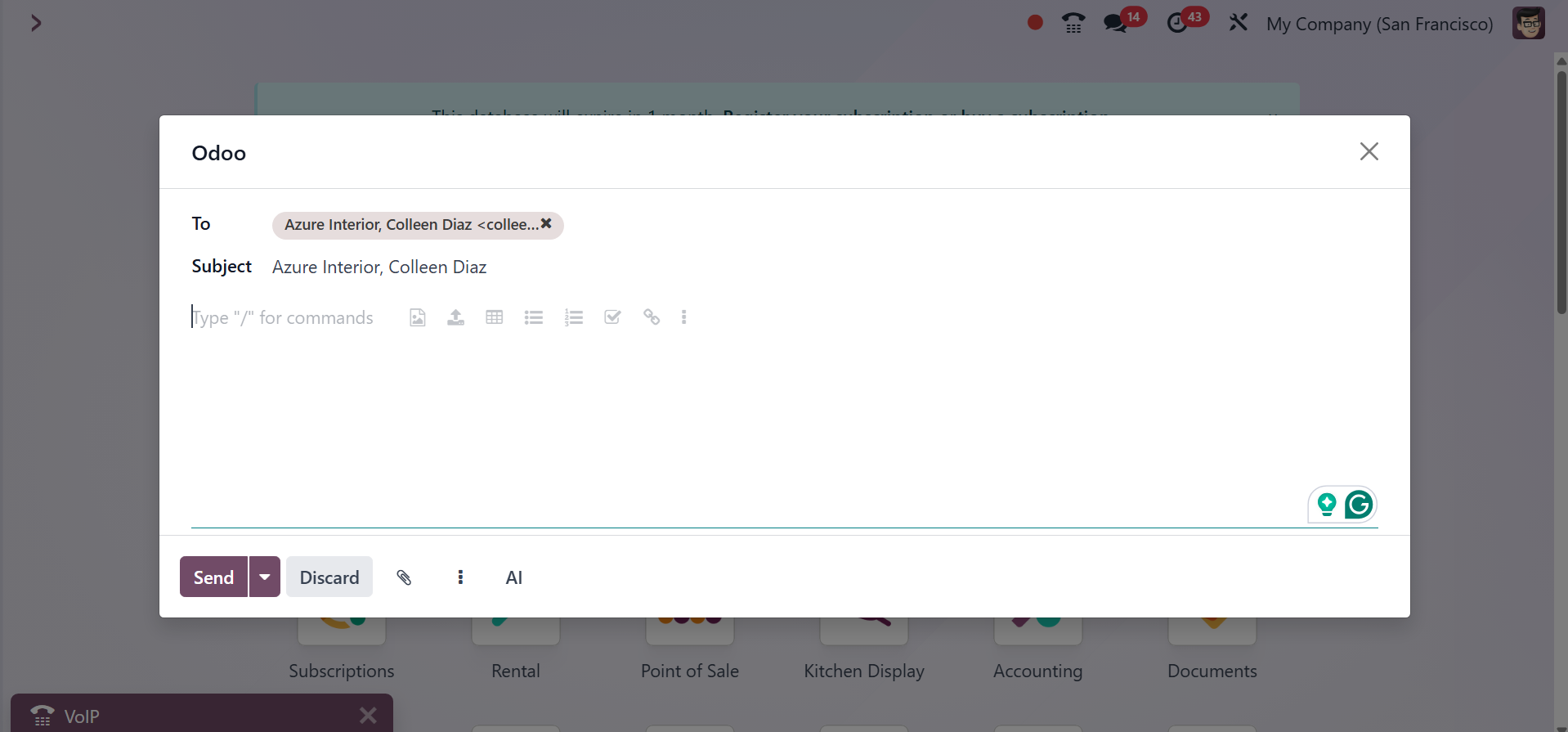Open the footer more options menu
This screenshot has height=732, width=1568.
tap(460, 577)
